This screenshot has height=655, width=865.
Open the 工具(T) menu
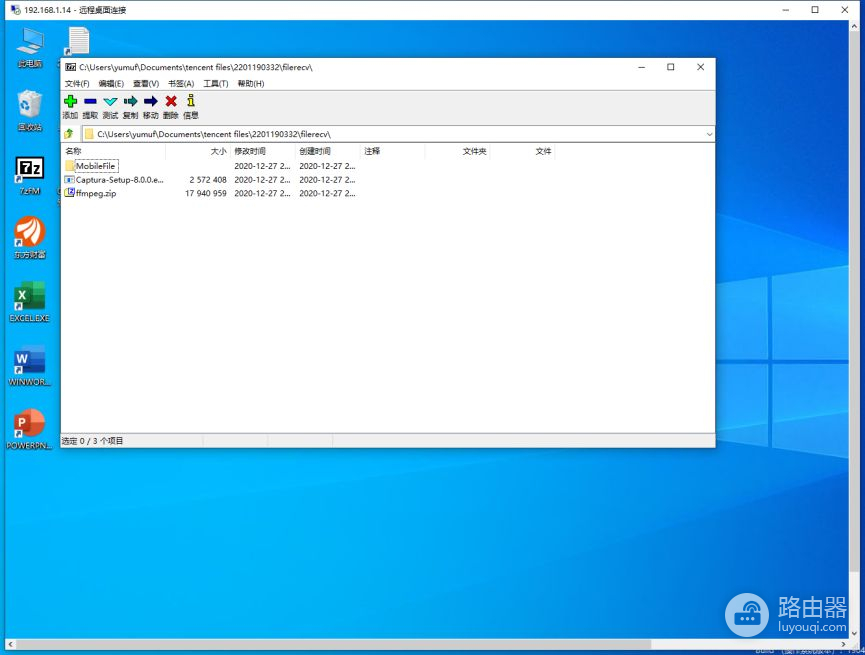[x=216, y=84]
